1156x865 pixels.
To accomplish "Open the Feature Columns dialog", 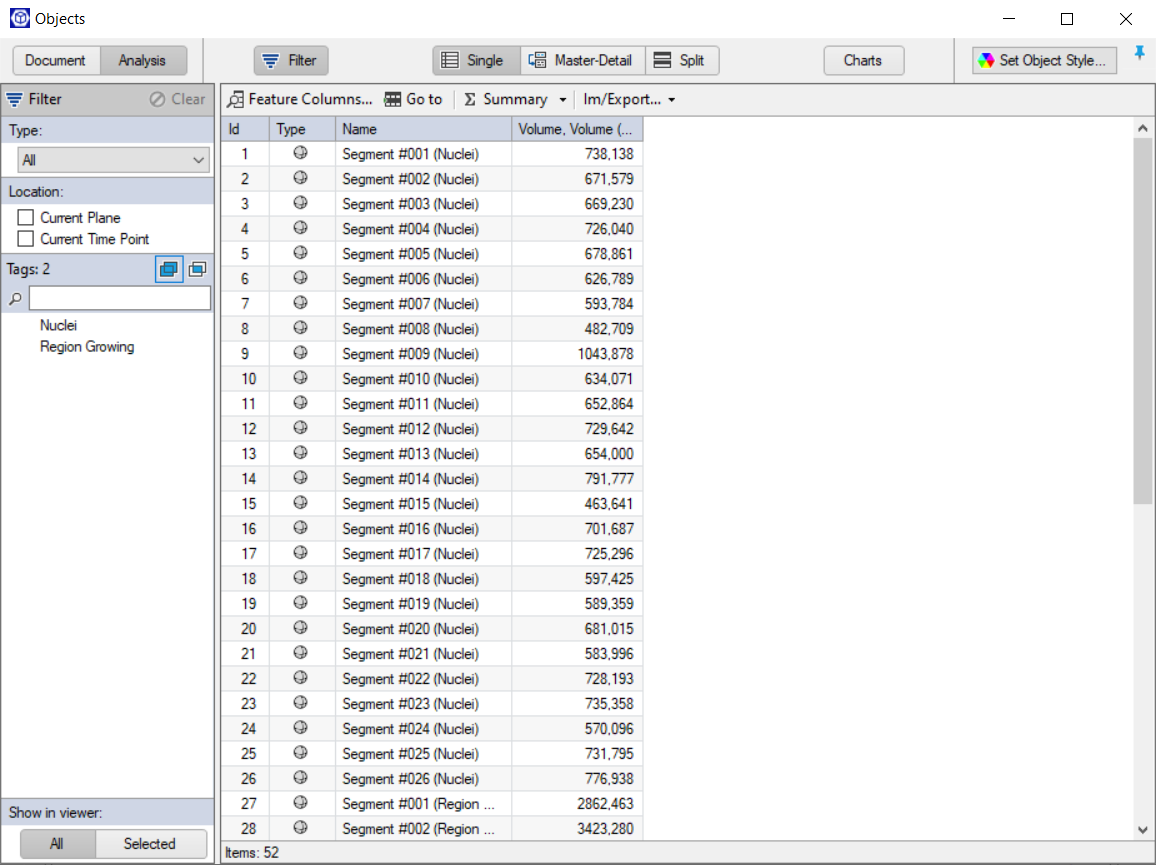I will (x=300, y=99).
